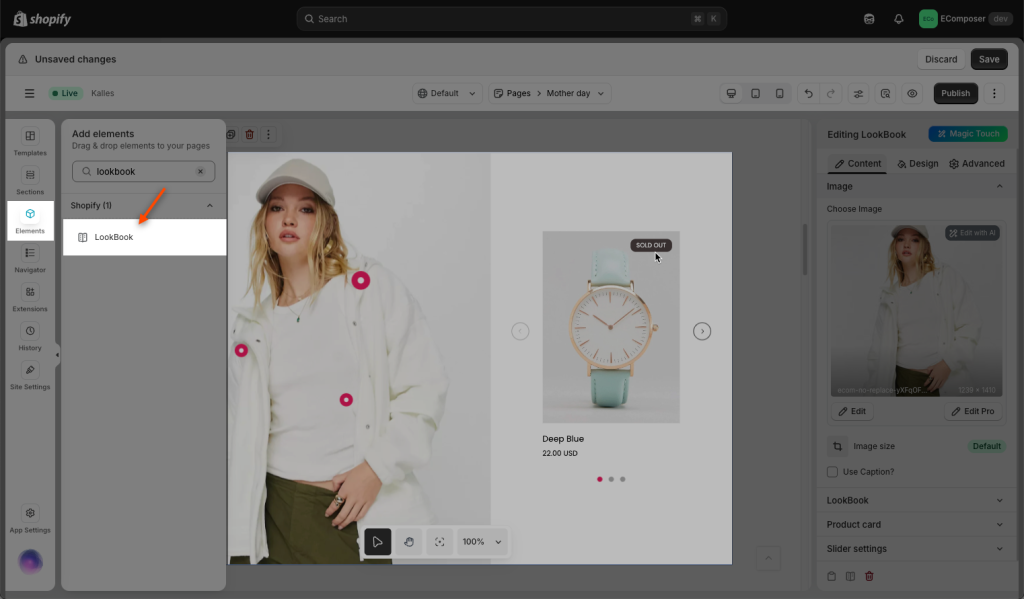1024x599 pixels.
Task: Open the History panel
Action: pos(30,337)
